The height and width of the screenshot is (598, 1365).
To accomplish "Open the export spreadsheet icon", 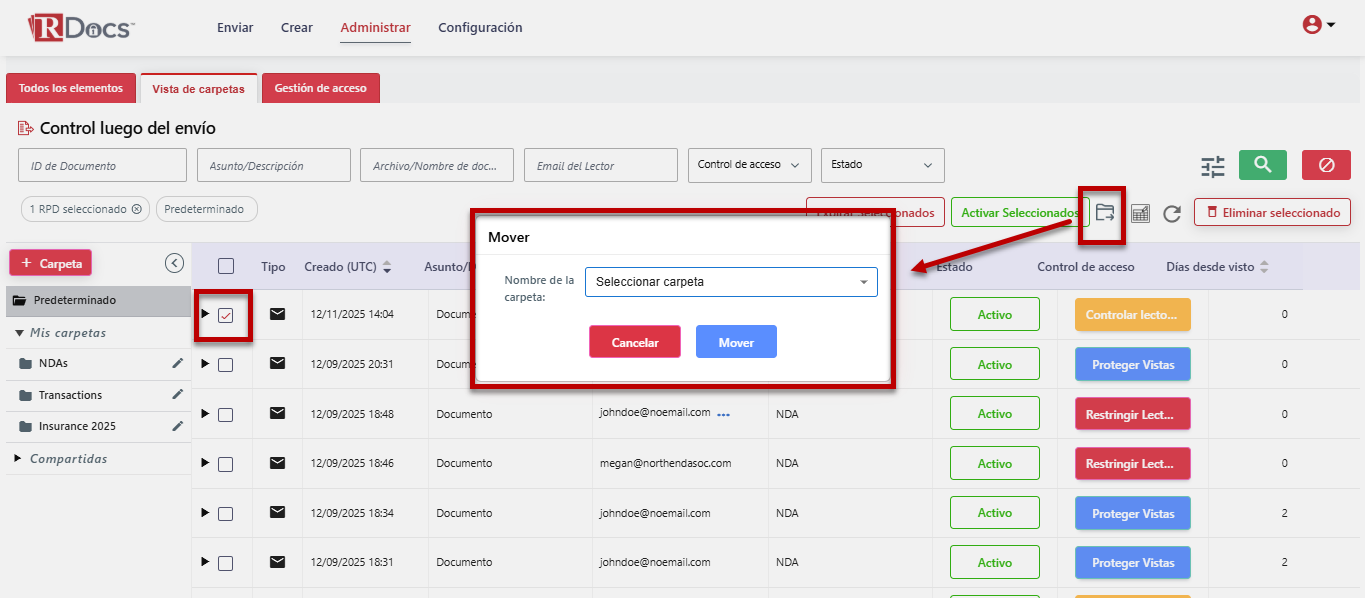I will pyautogui.click(x=1140, y=213).
